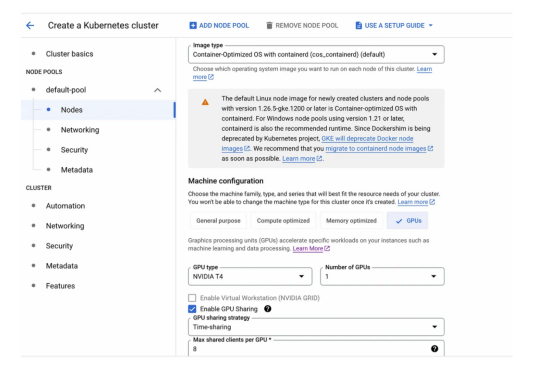The height and width of the screenshot is (366, 554).
Task: Click Learn more link after 'as soon as possible'
Action: [299, 159]
